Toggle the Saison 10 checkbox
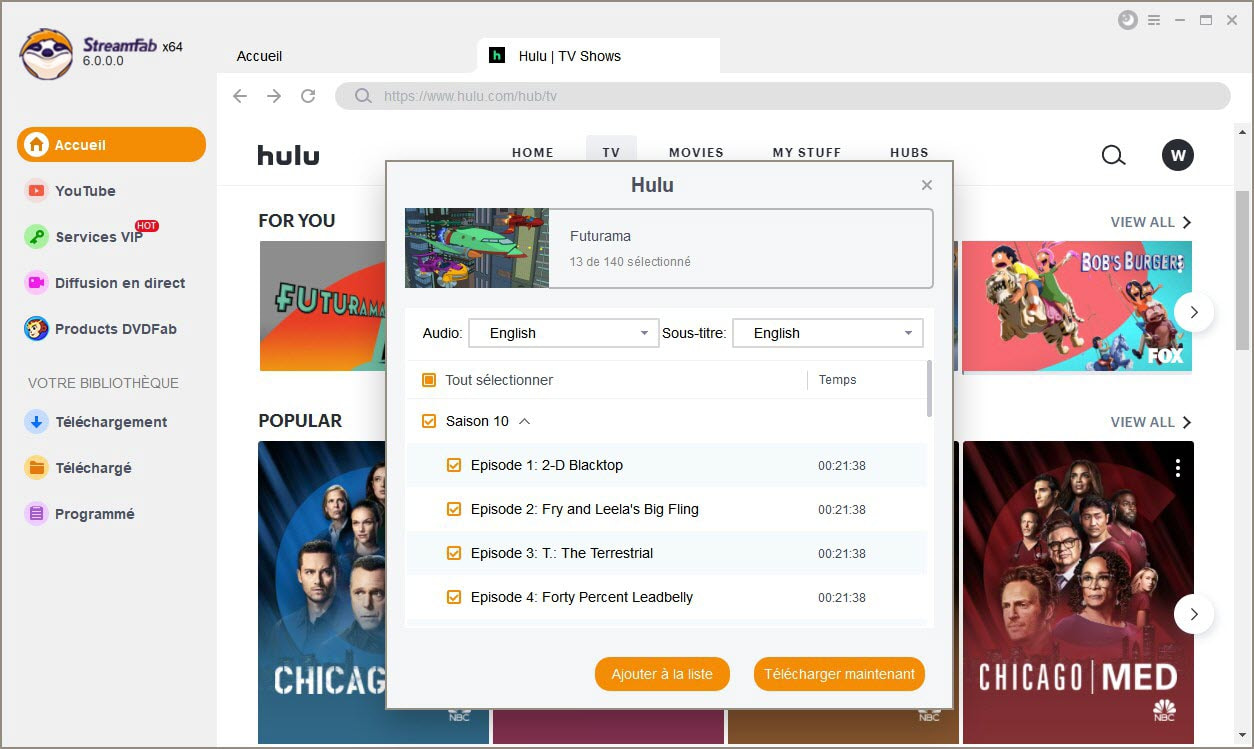The height and width of the screenshot is (749, 1254). coord(429,422)
